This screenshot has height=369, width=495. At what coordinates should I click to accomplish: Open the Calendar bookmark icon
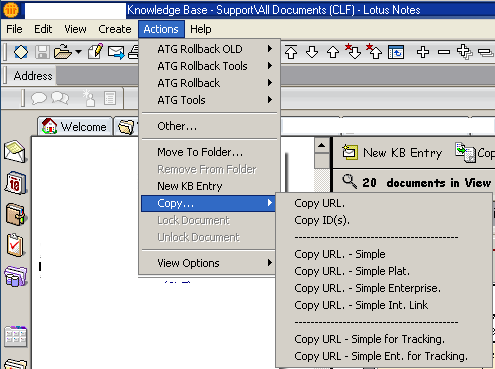coord(15,183)
